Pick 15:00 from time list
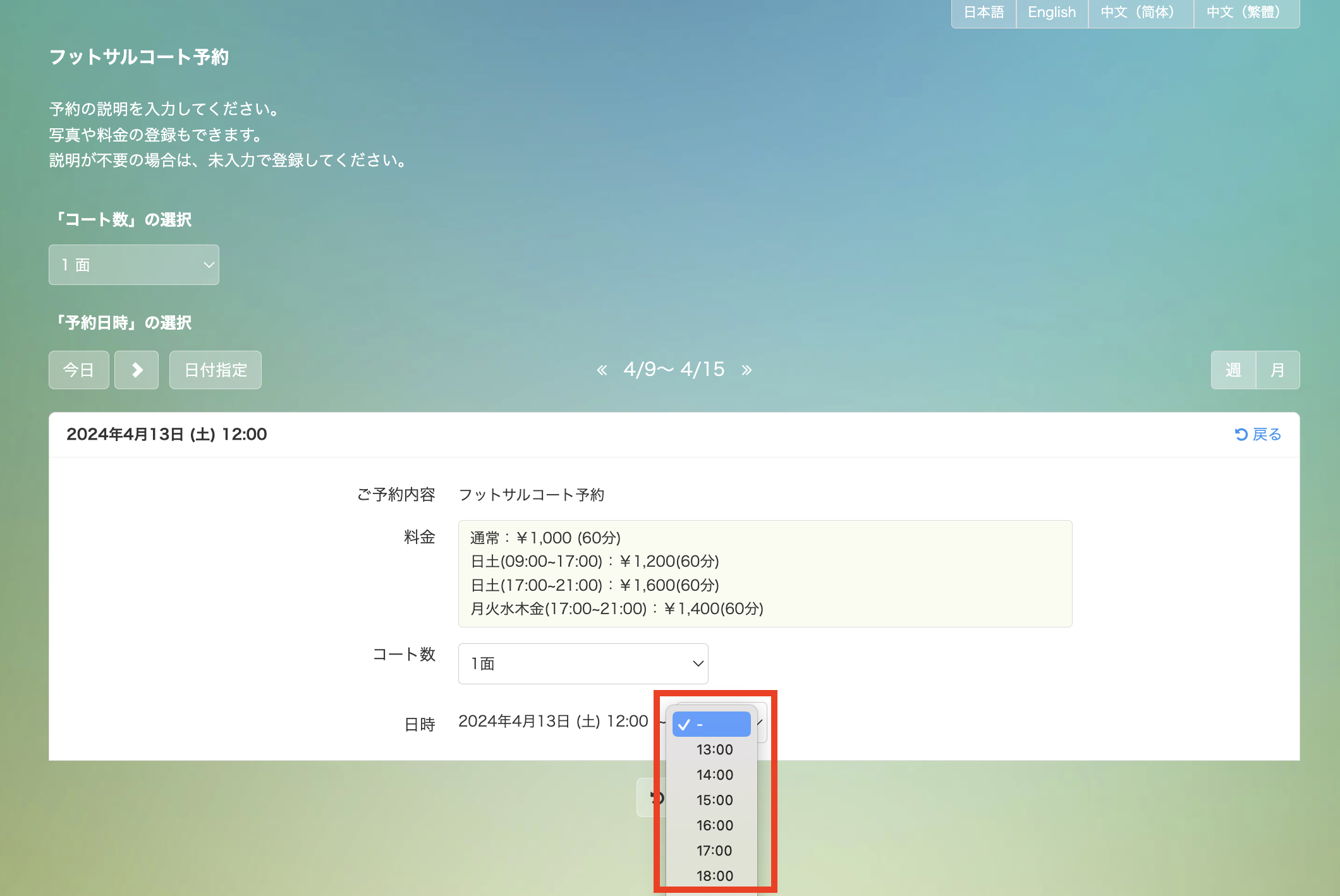 pyautogui.click(x=714, y=800)
